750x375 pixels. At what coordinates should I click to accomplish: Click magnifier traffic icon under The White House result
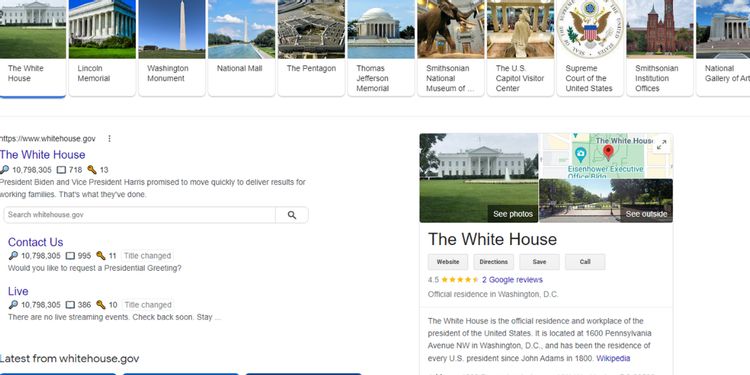(x=4, y=170)
